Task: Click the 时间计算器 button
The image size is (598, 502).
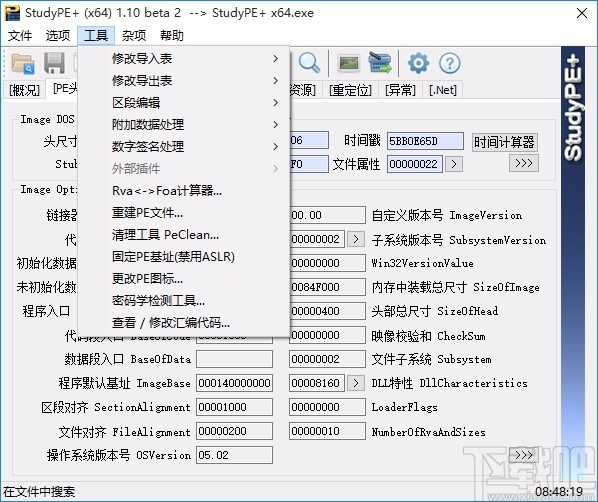Action: (x=504, y=142)
